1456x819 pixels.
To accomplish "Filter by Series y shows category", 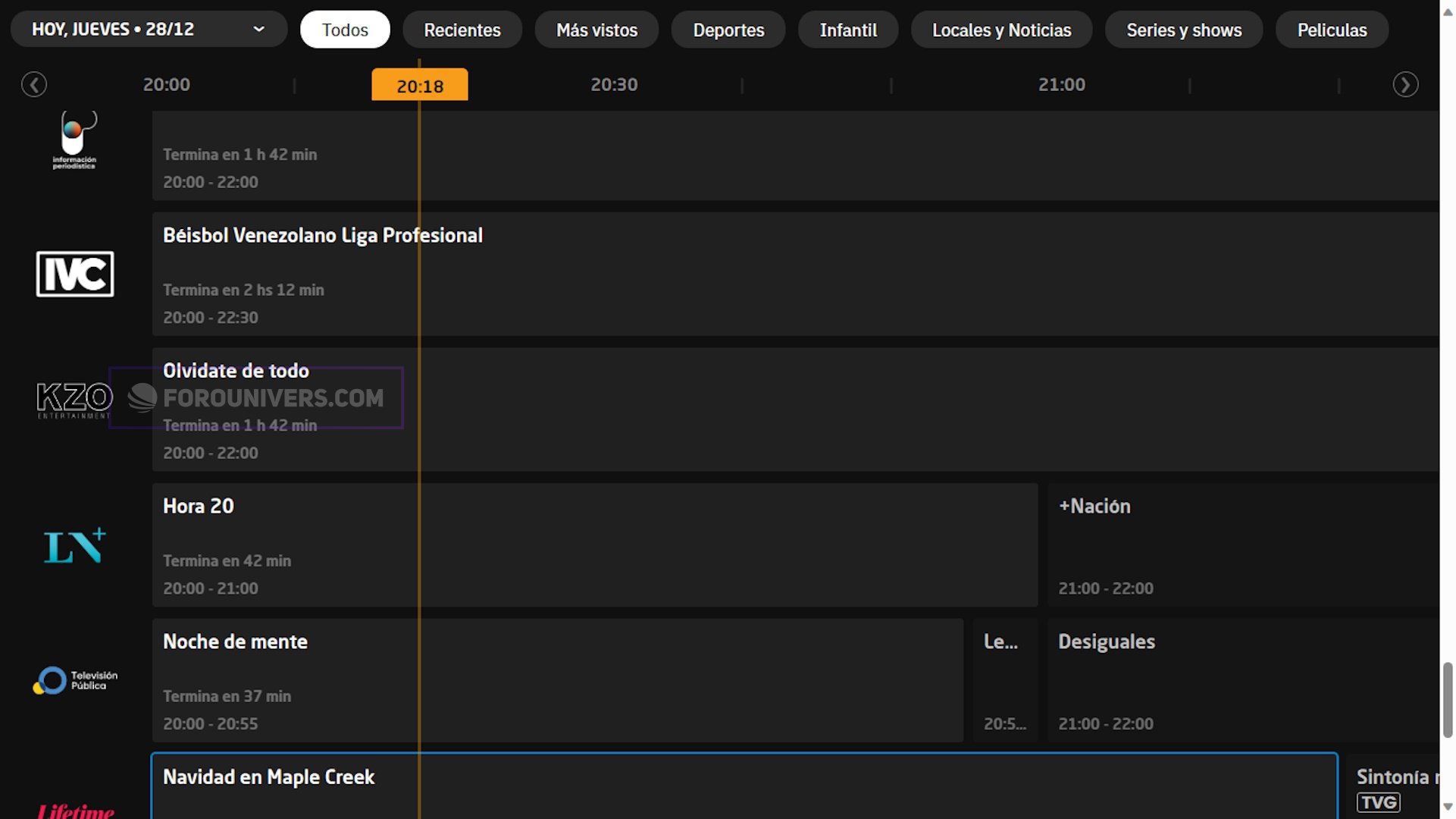I will [1184, 30].
